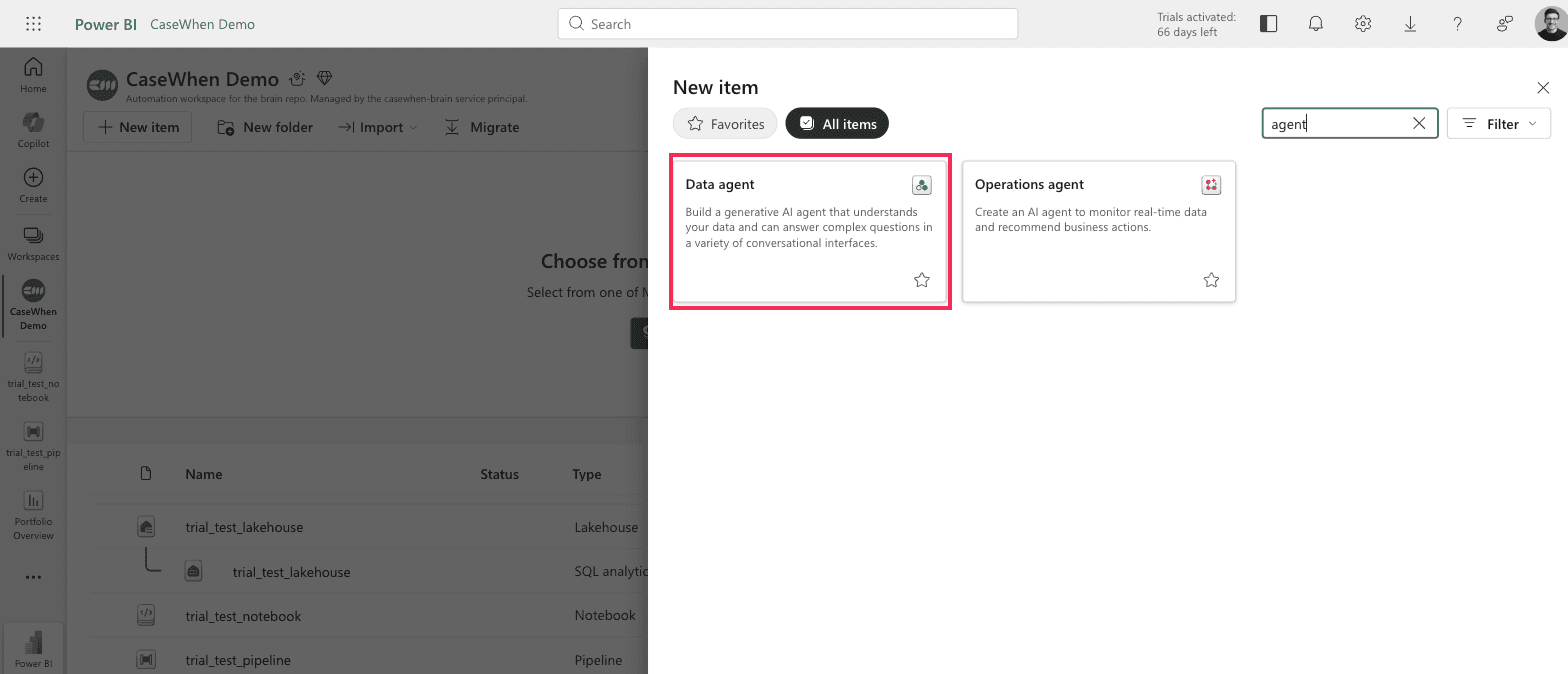Click the New folder button
The image size is (1568, 674).
(265, 127)
